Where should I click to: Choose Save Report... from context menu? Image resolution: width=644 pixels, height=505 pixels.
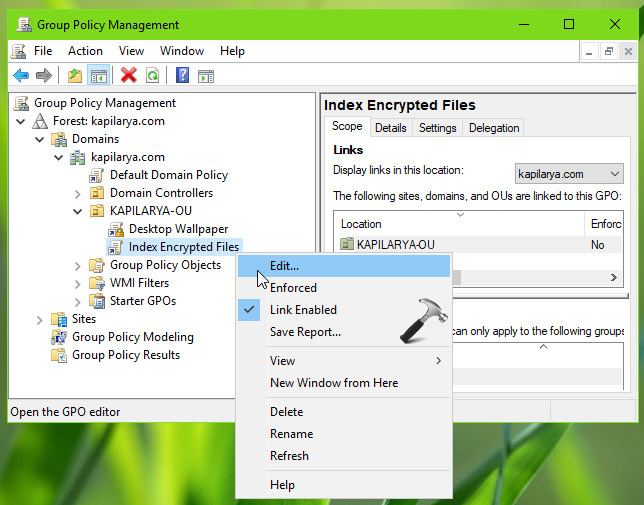point(344,332)
